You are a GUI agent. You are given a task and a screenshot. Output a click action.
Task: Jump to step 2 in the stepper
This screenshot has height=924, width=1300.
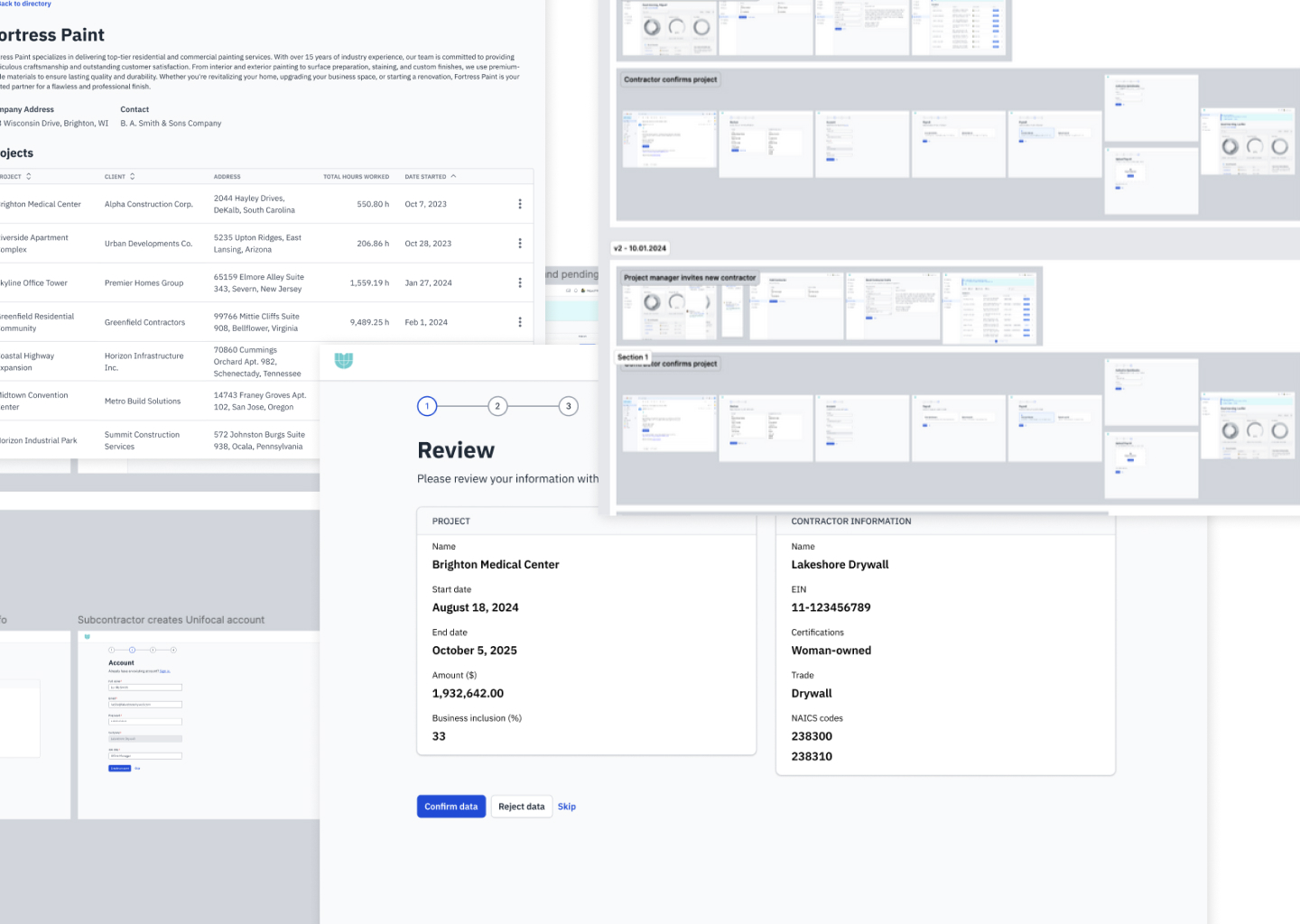tap(497, 406)
